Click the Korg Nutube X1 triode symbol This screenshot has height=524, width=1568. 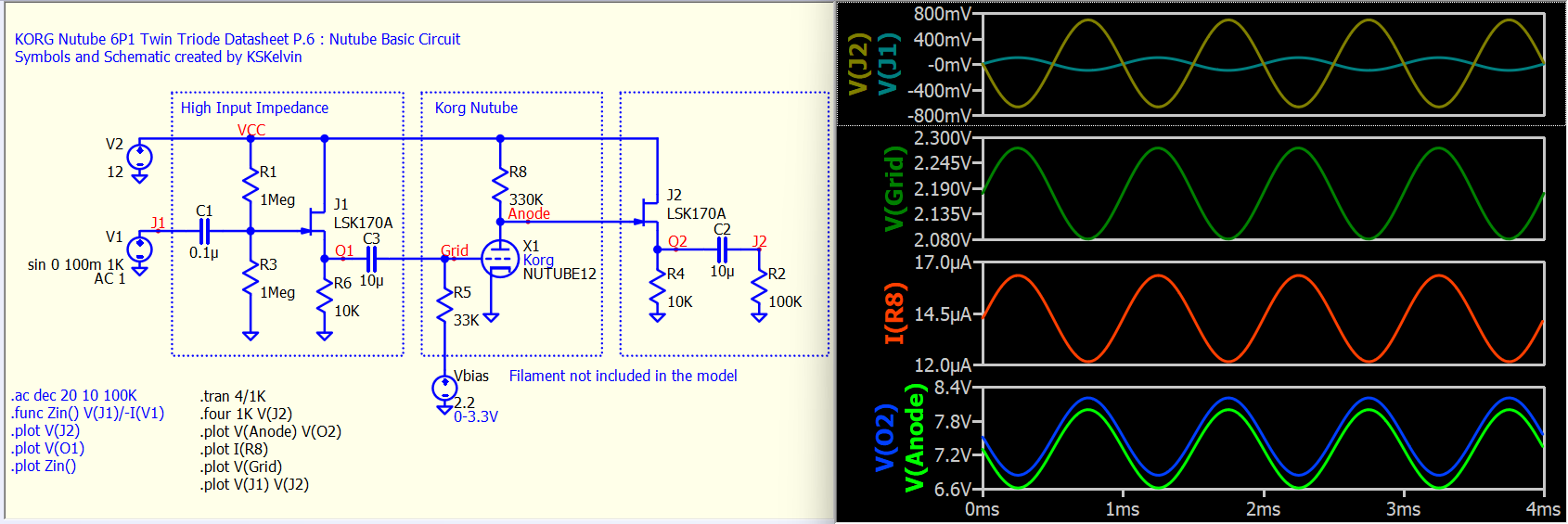click(x=499, y=259)
